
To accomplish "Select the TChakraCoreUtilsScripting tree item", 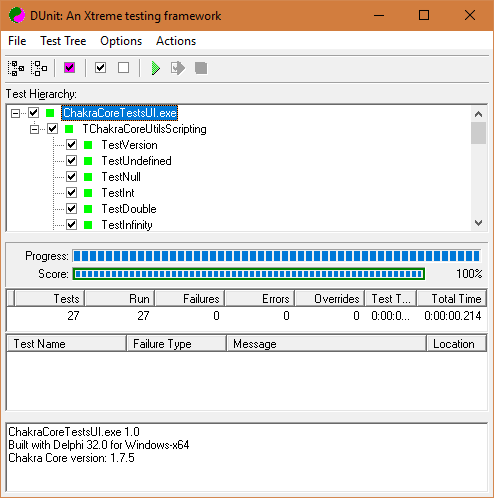I will [144, 129].
